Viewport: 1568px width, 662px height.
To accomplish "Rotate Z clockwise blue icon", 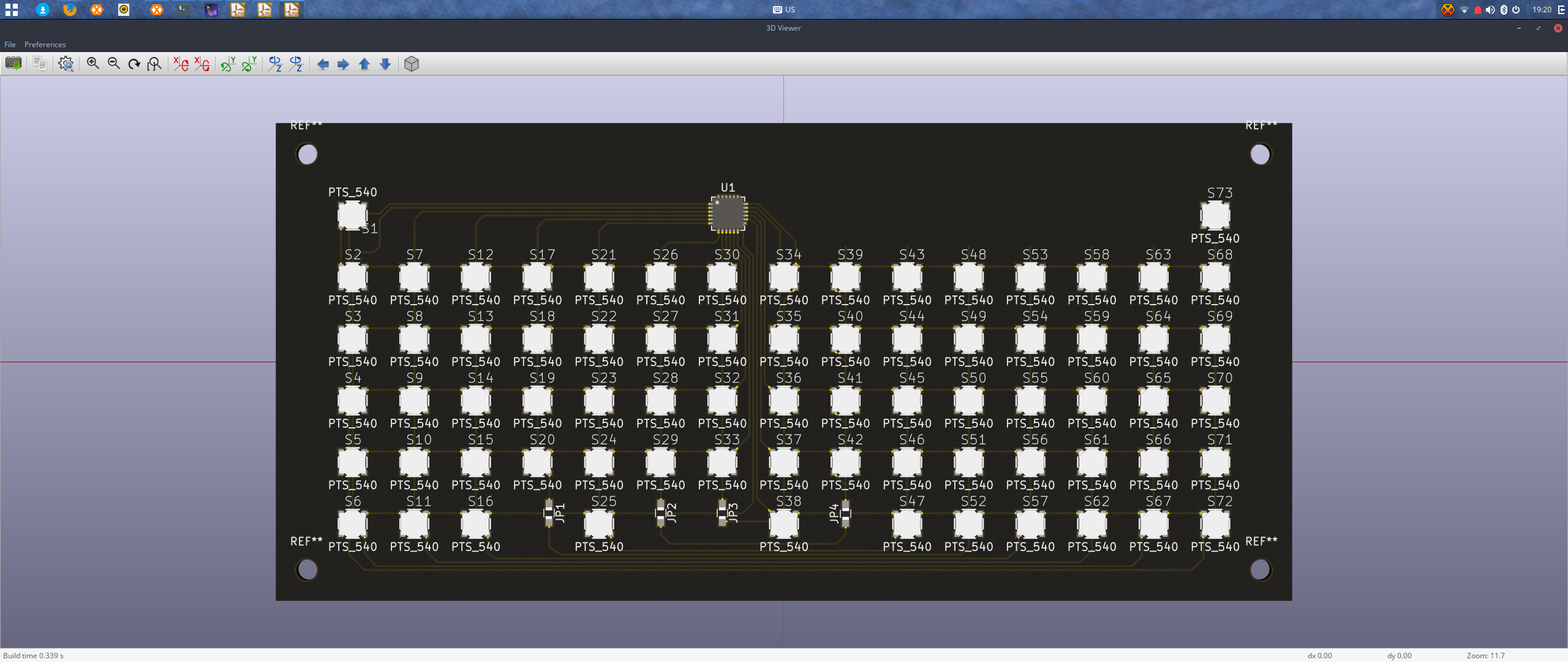I will [x=276, y=64].
